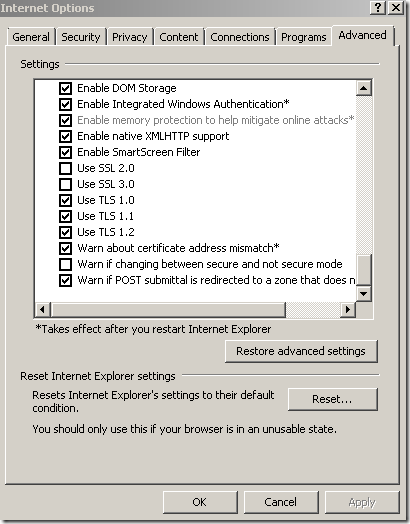Click the horizontal scroll right arrow
The image size is (410, 524).
coord(348,309)
